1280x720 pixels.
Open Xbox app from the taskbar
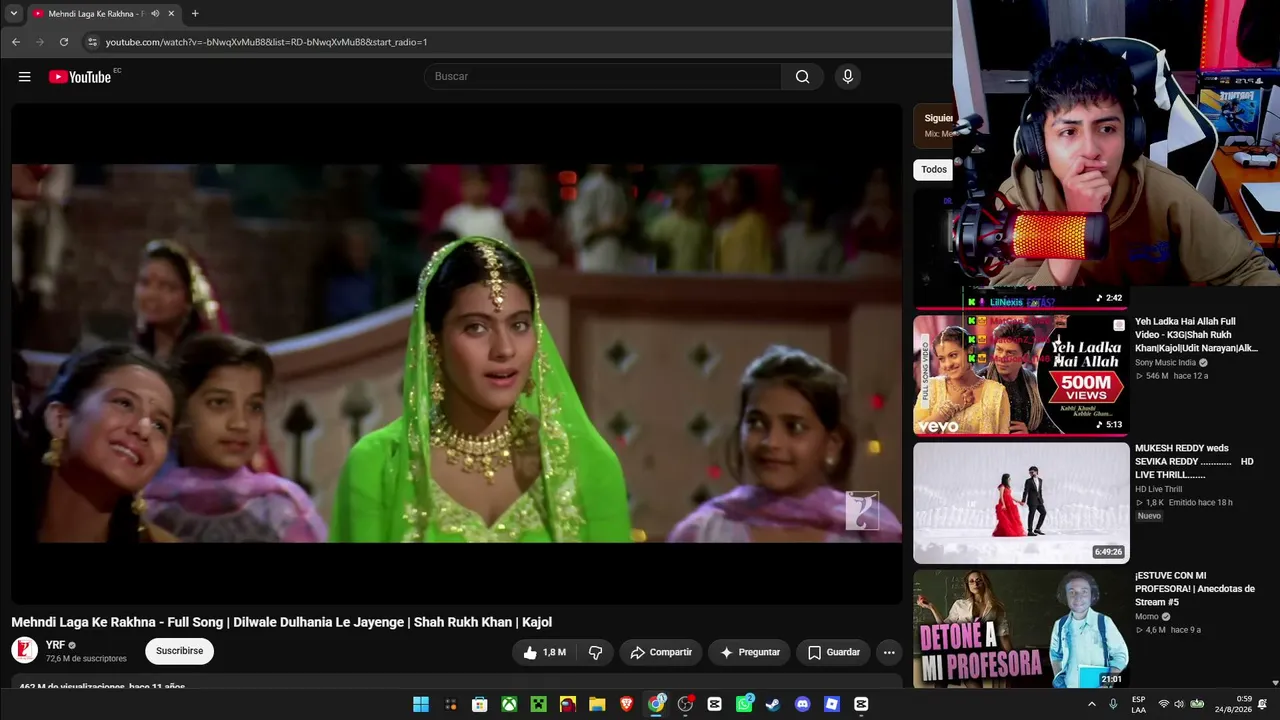[x=509, y=705]
